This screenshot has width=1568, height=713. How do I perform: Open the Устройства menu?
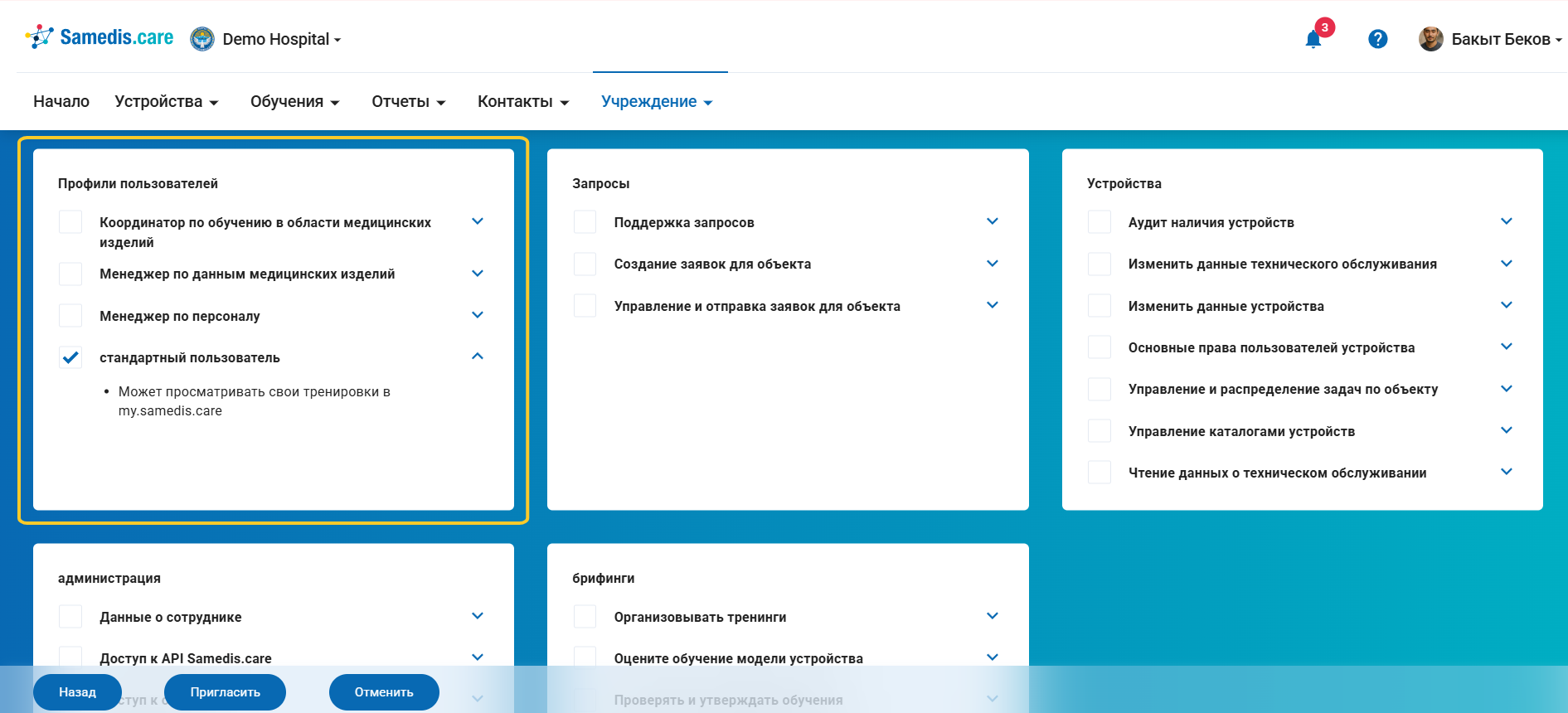point(166,101)
